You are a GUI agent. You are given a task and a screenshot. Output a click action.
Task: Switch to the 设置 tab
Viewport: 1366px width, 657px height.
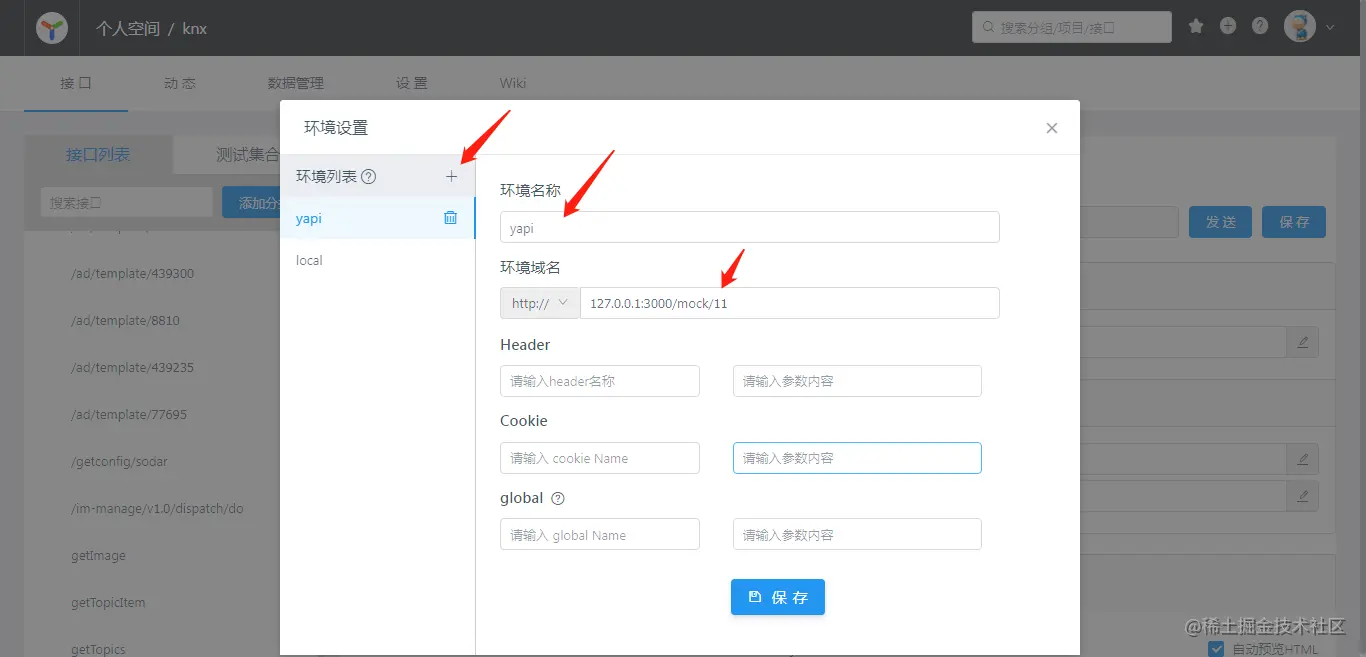pos(412,83)
